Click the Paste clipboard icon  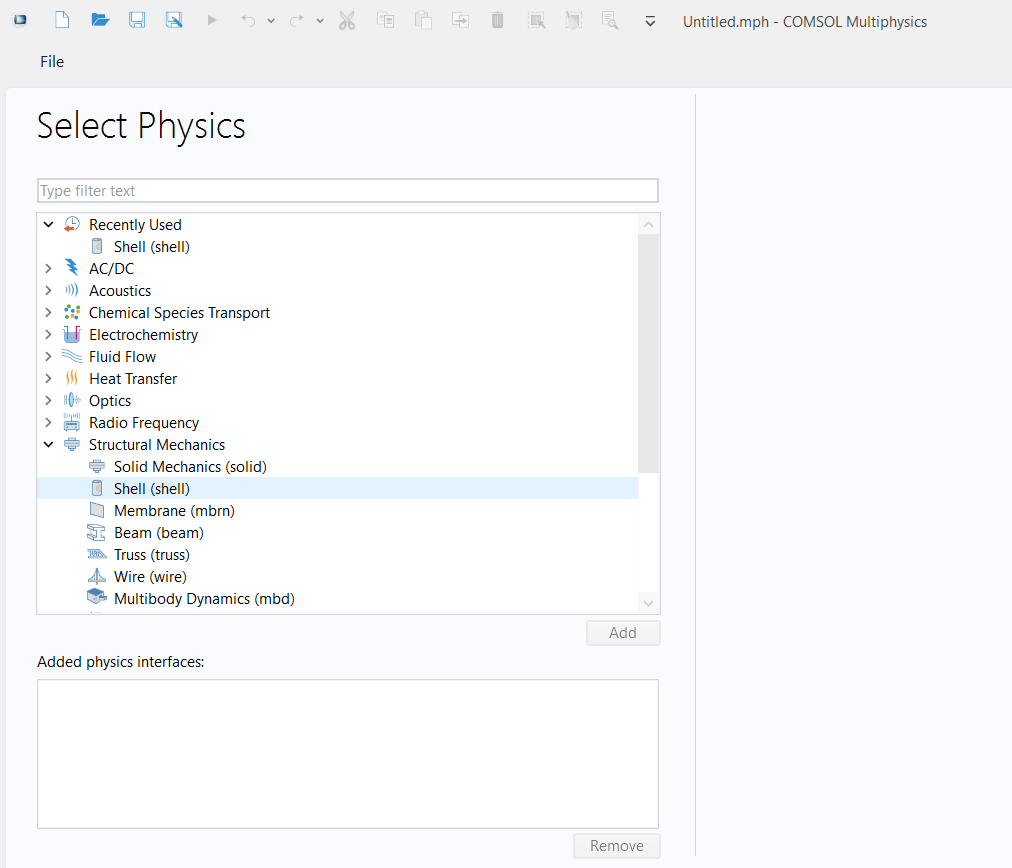pyautogui.click(x=423, y=20)
